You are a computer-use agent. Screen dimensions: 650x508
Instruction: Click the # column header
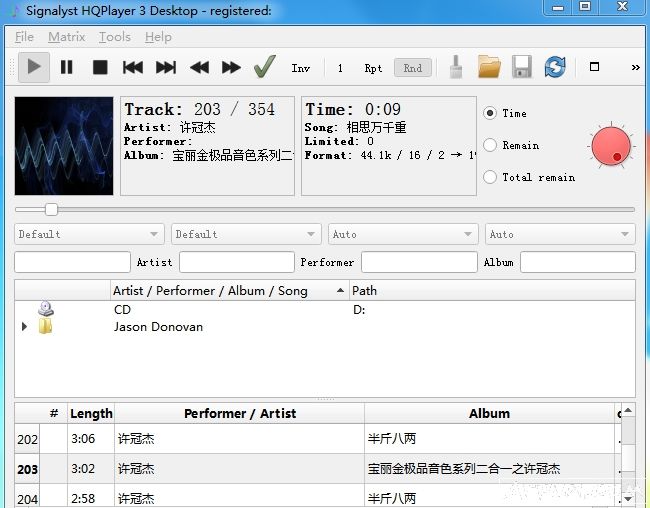53,413
